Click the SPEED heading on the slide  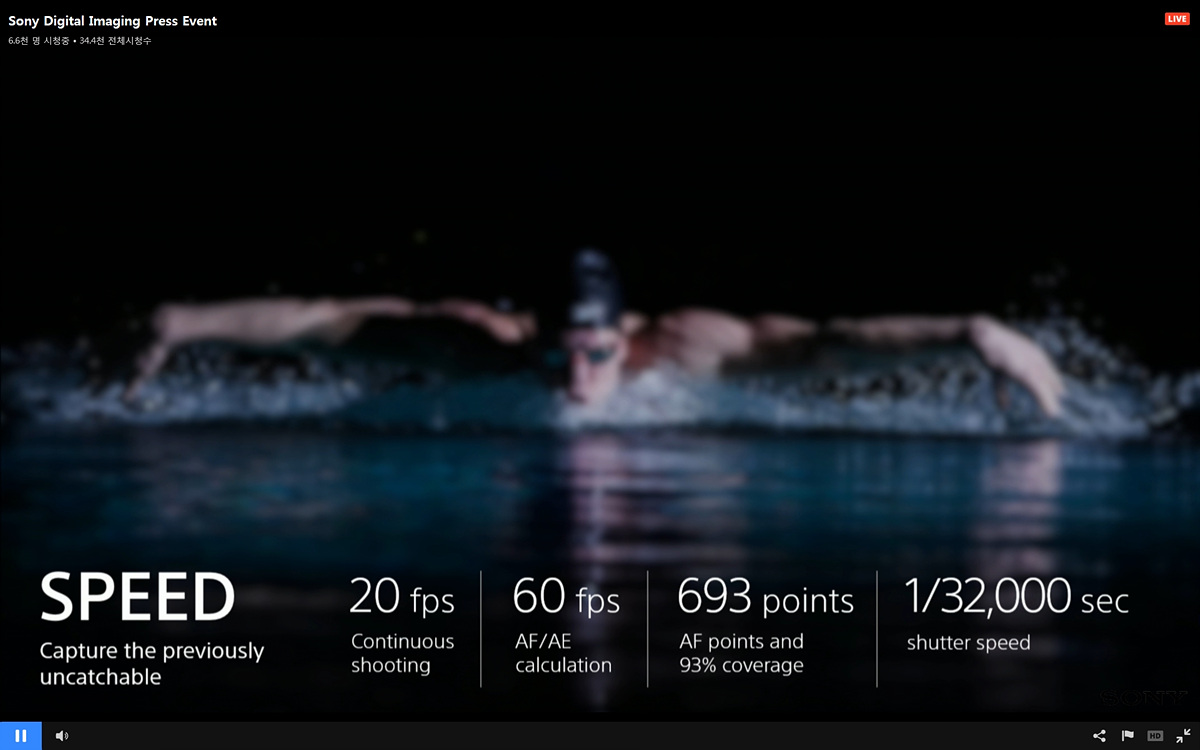point(137,598)
